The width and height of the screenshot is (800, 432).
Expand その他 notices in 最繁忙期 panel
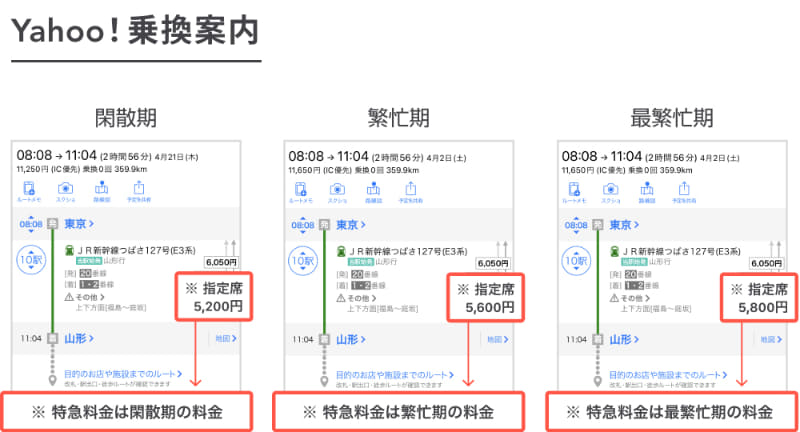(635, 298)
